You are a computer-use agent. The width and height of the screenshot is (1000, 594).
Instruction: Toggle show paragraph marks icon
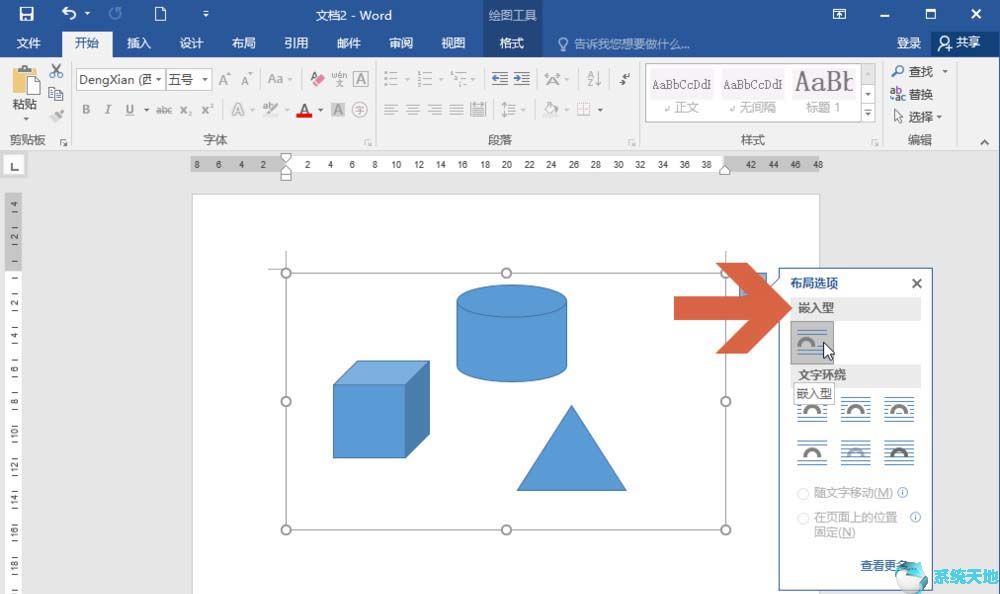point(624,79)
